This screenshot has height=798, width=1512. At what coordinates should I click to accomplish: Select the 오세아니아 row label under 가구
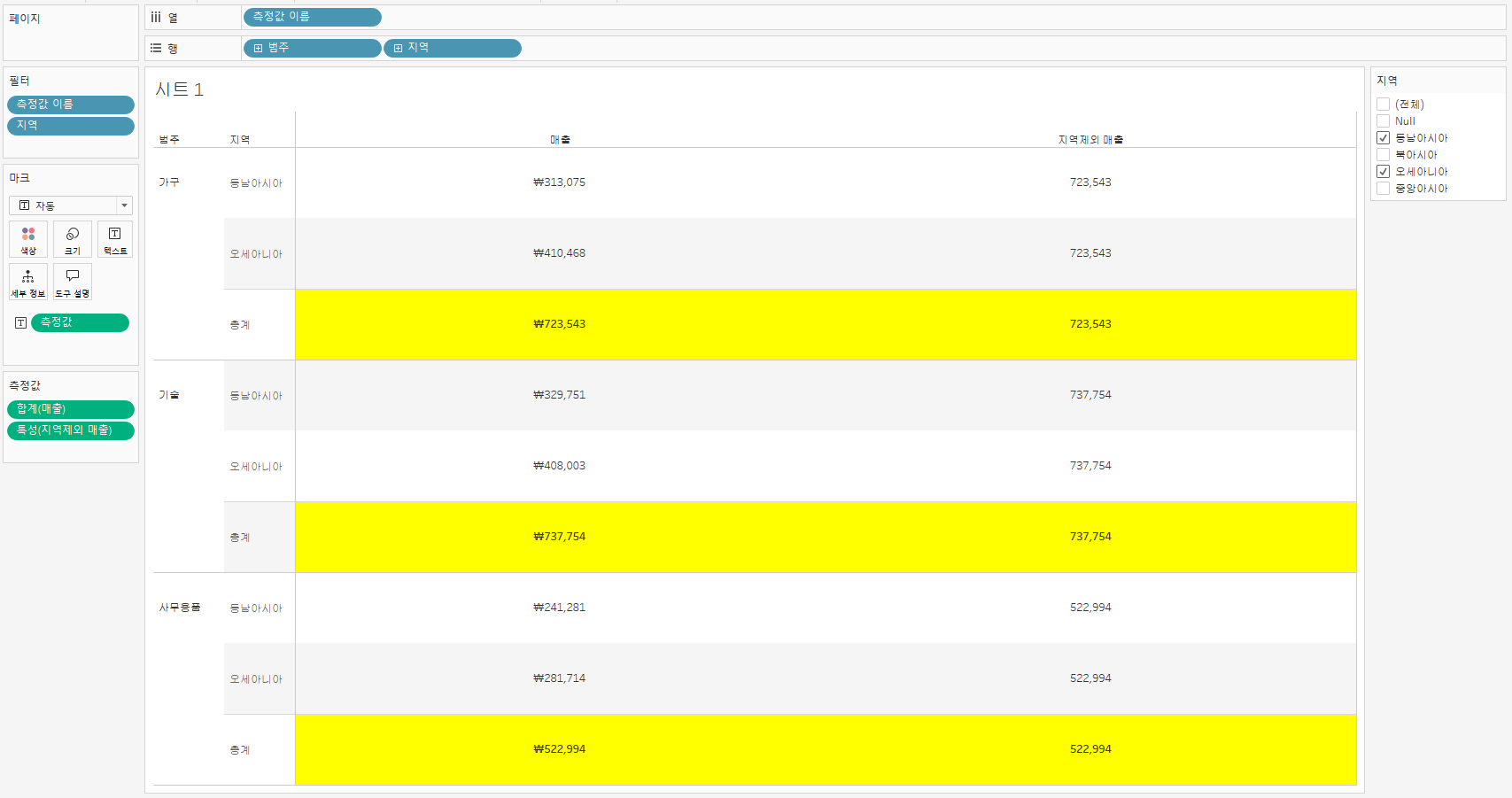point(256,254)
